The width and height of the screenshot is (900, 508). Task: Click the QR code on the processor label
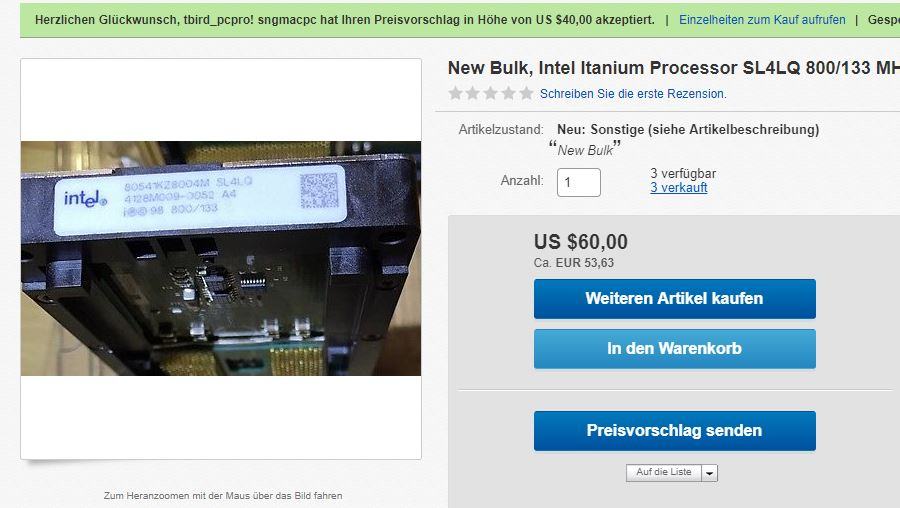point(319,191)
